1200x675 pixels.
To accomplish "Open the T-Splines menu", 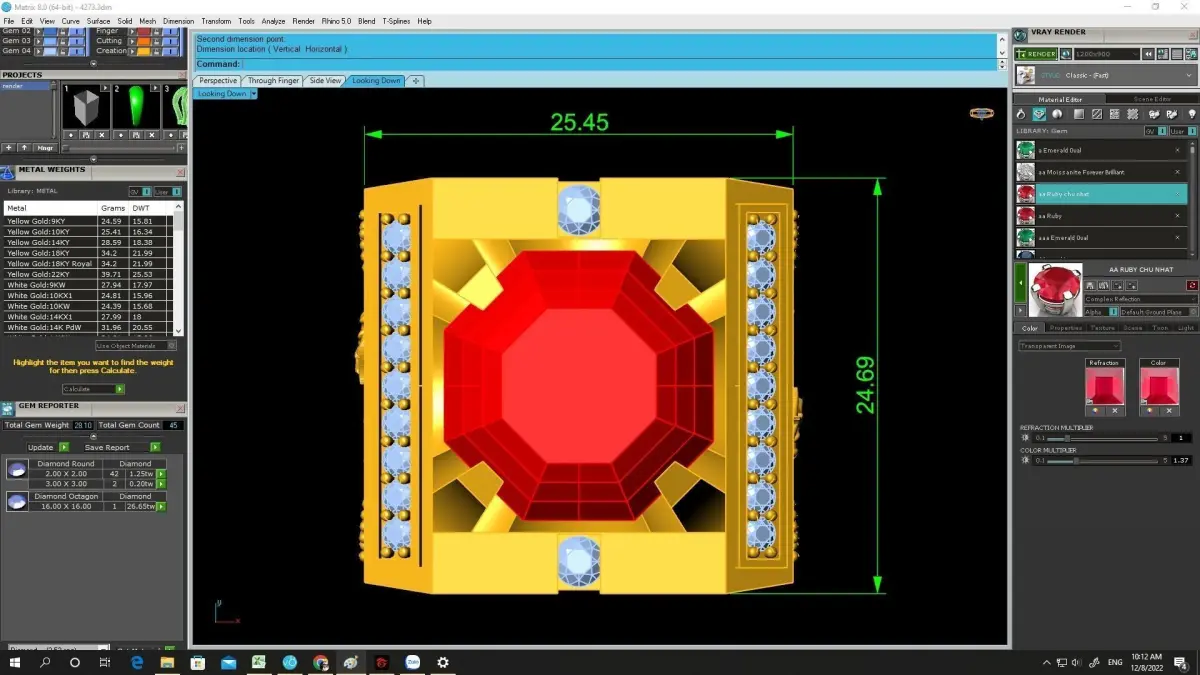I will tap(396, 21).
